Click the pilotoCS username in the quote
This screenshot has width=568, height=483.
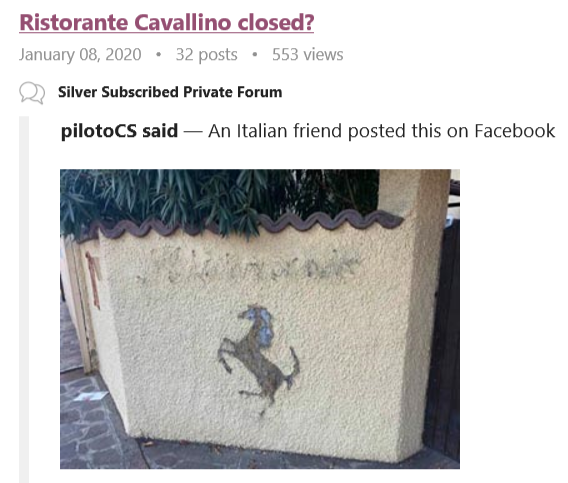click(x=99, y=131)
